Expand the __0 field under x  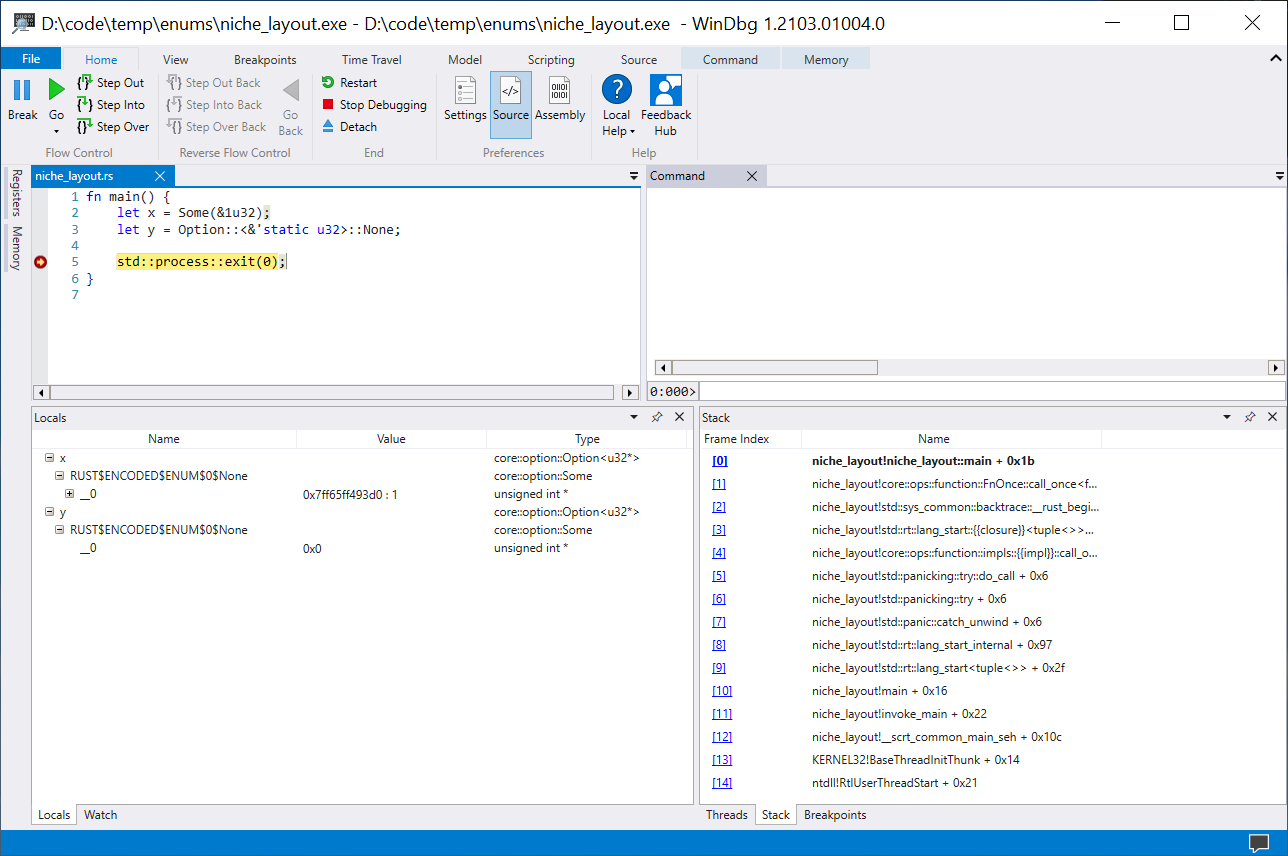click(x=69, y=494)
